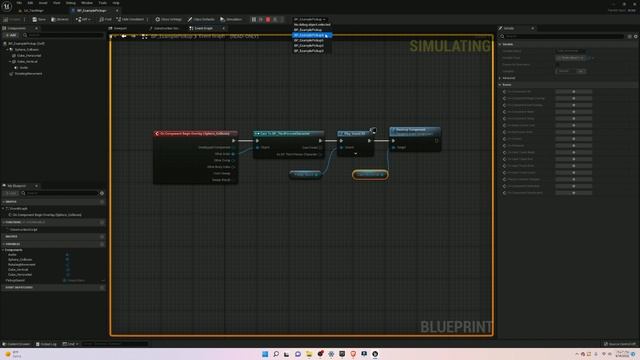
Task: Choose No debug object selected option
Action: (x=312, y=24)
